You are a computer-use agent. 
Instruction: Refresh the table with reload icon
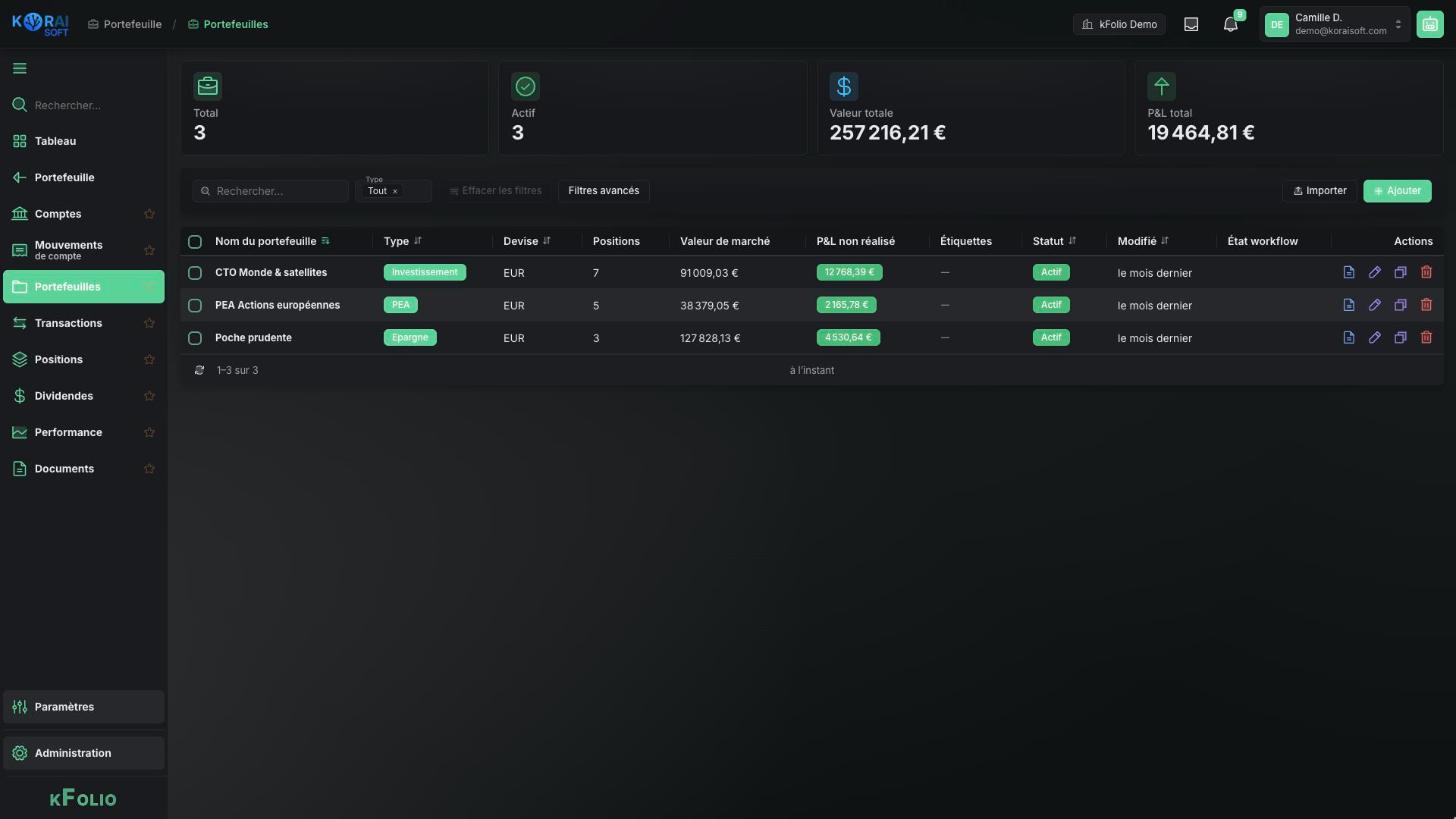(x=199, y=371)
